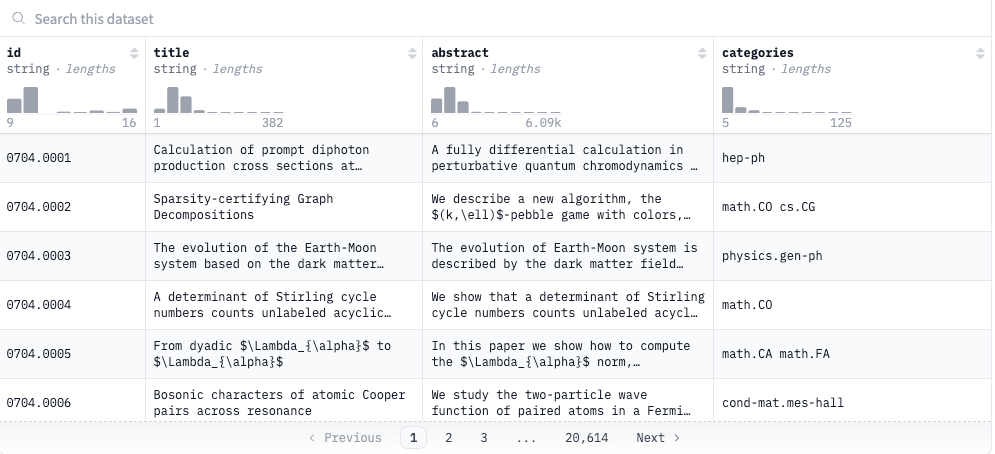Click the search magnifier icon

pos(18,18)
